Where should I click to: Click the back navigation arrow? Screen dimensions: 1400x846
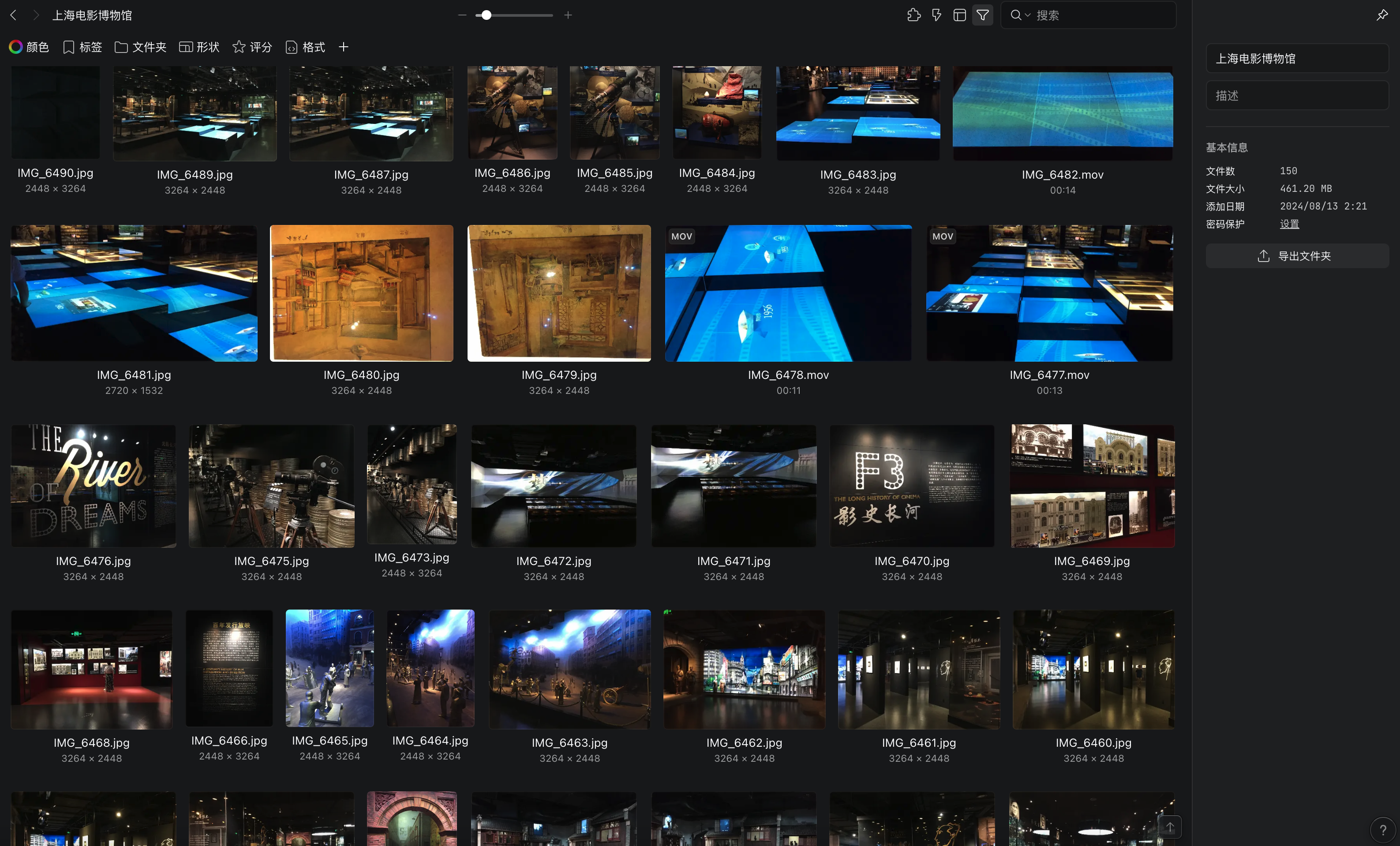point(14,15)
